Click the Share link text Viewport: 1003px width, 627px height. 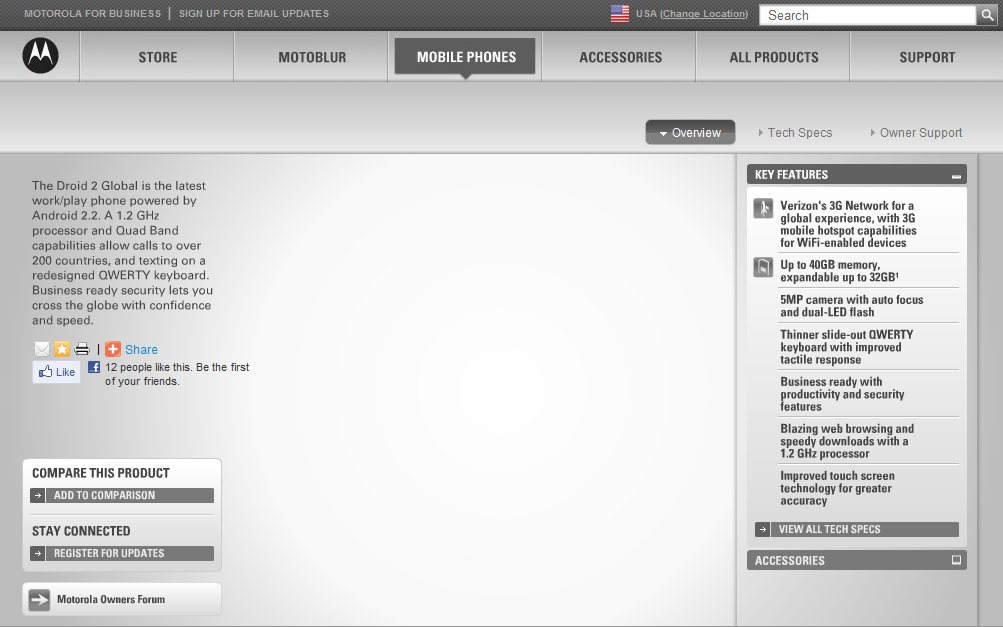point(141,349)
